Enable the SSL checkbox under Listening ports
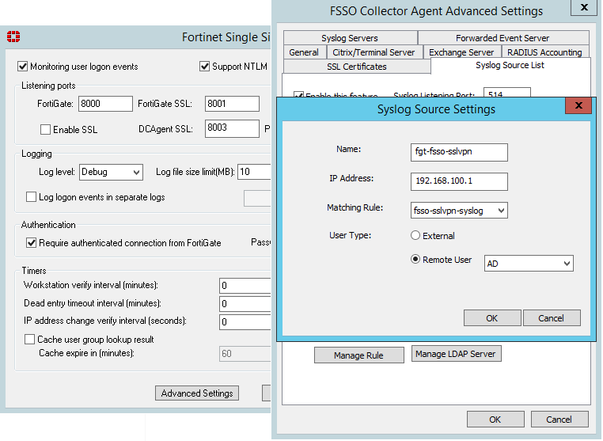This screenshot has width=603, height=441. pyautogui.click(x=45, y=129)
